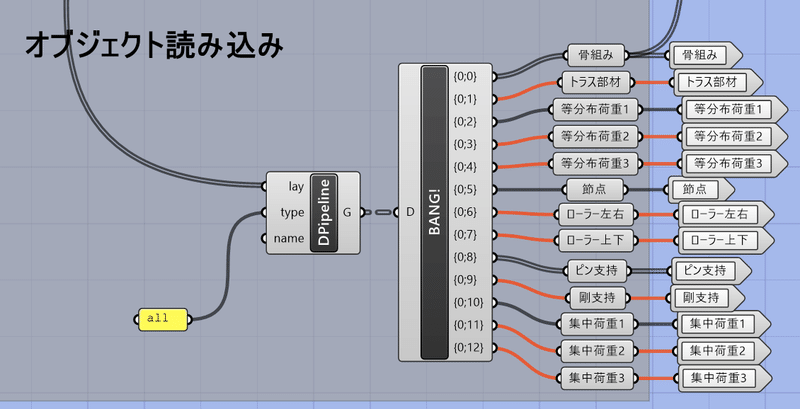
Task: Click the {0;4} output of BANG!
Action: (x=465, y=167)
